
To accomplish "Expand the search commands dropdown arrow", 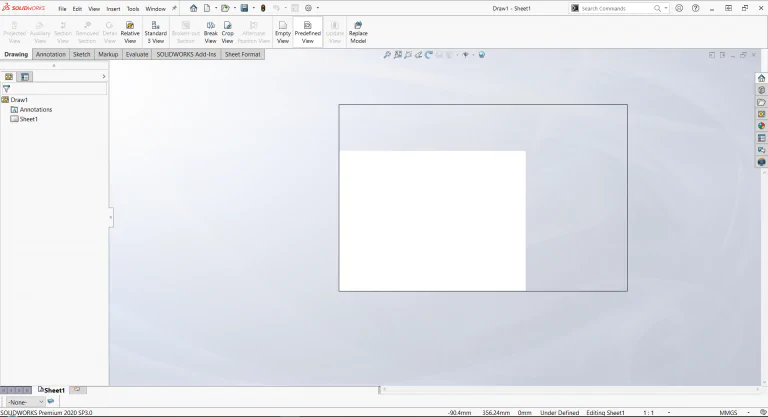I will [x=666, y=8].
